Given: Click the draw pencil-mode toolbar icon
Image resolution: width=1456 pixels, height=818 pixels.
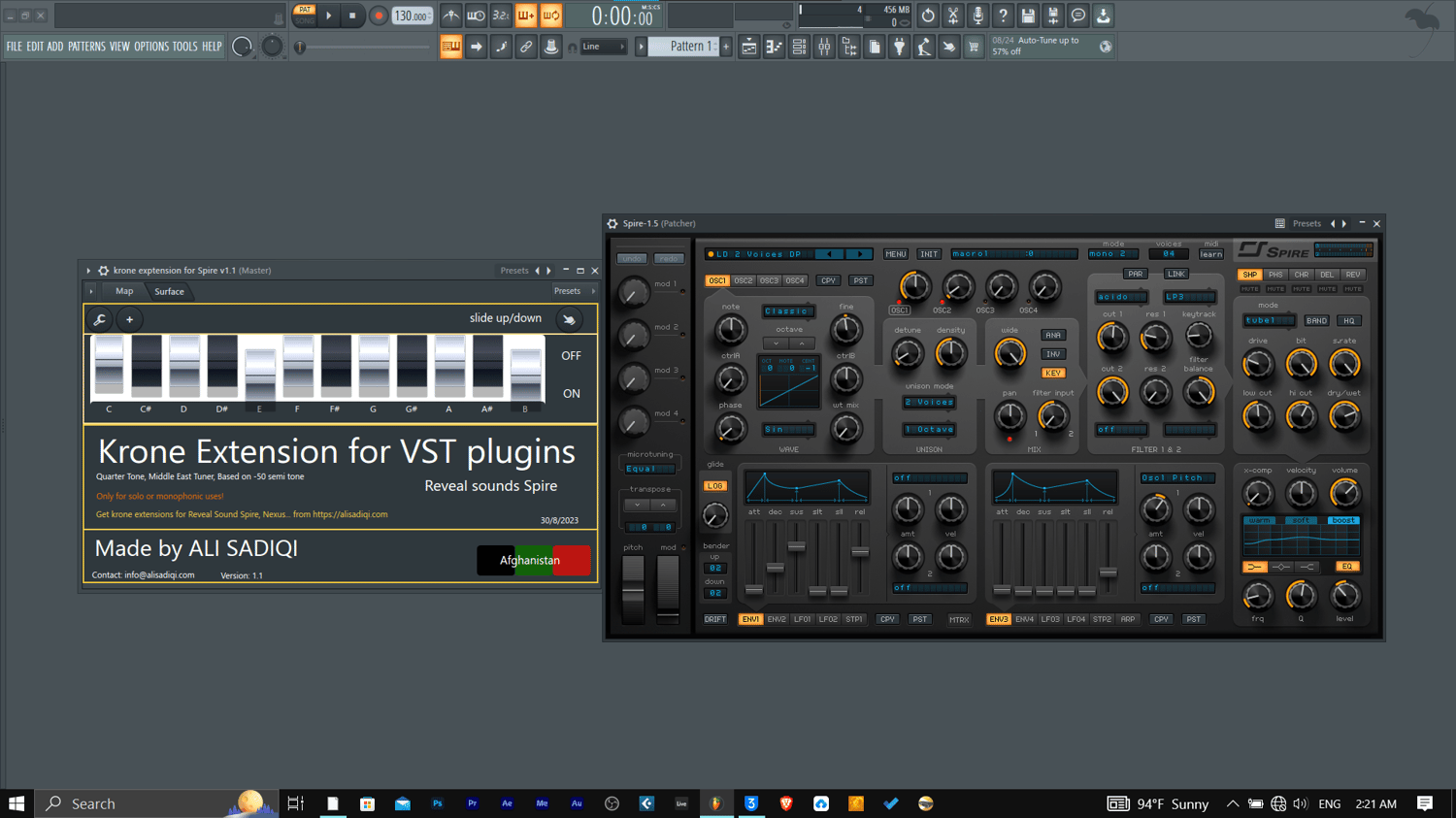Looking at the screenshot, I should coord(501,47).
